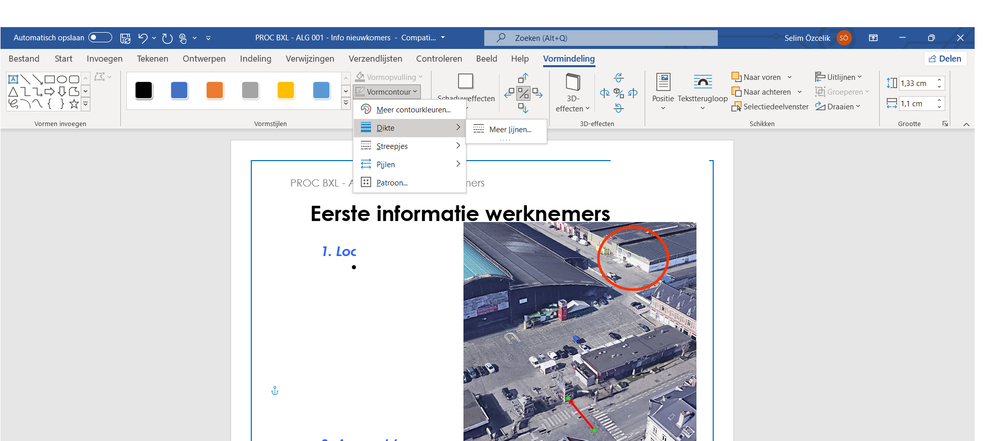Open the Beeld tab
This screenshot has height=441, width=999.
click(487, 59)
